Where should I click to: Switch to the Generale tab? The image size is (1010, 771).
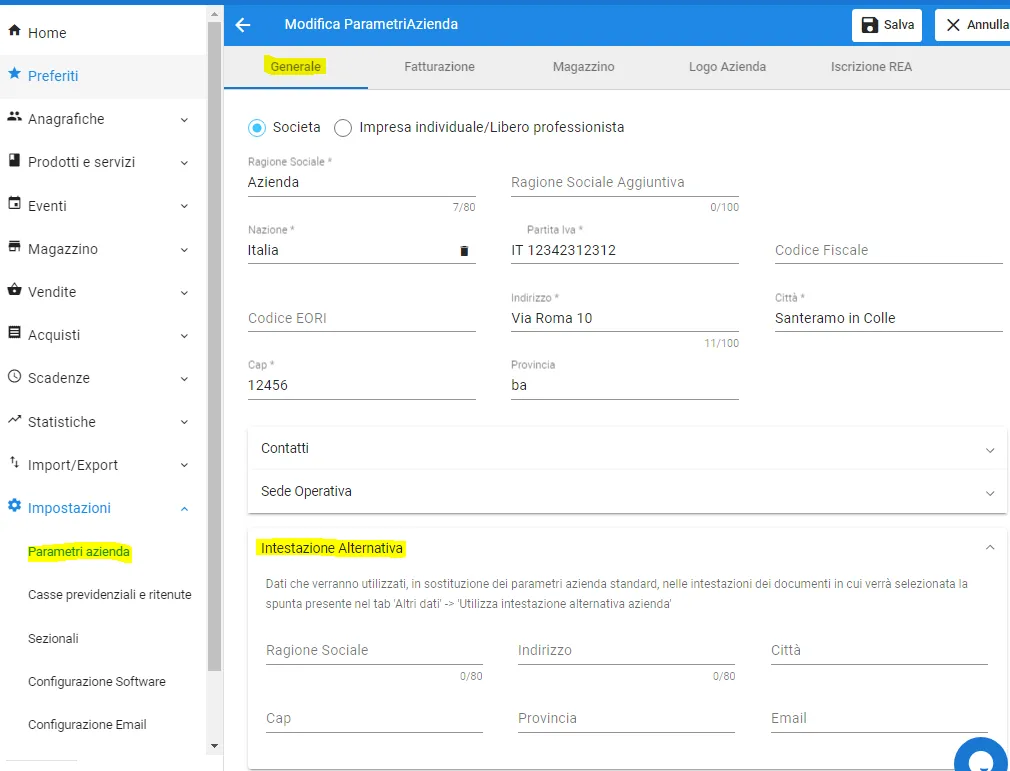[x=296, y=66]
